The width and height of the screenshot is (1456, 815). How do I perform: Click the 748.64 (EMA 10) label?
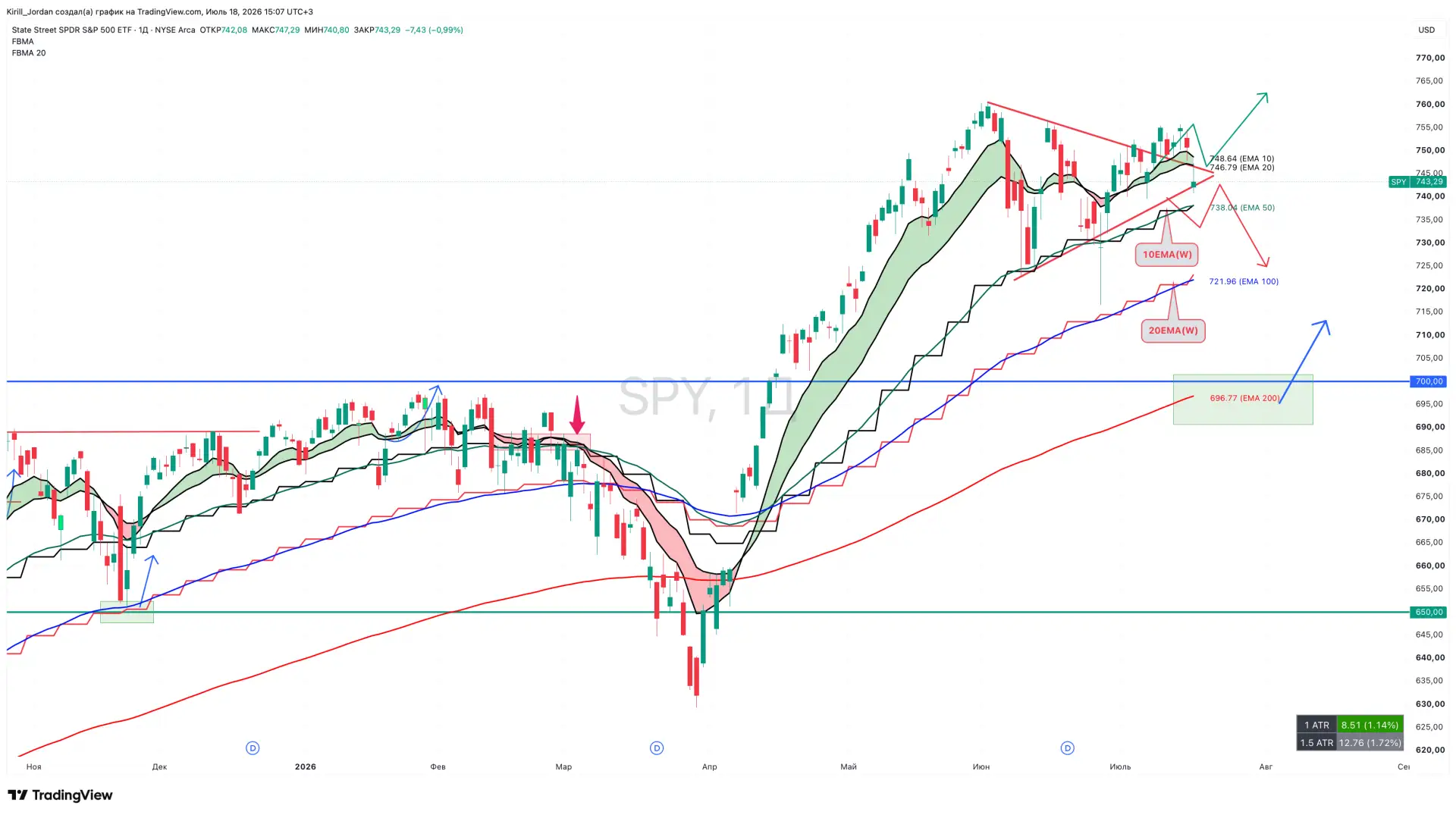[1242, 159]
